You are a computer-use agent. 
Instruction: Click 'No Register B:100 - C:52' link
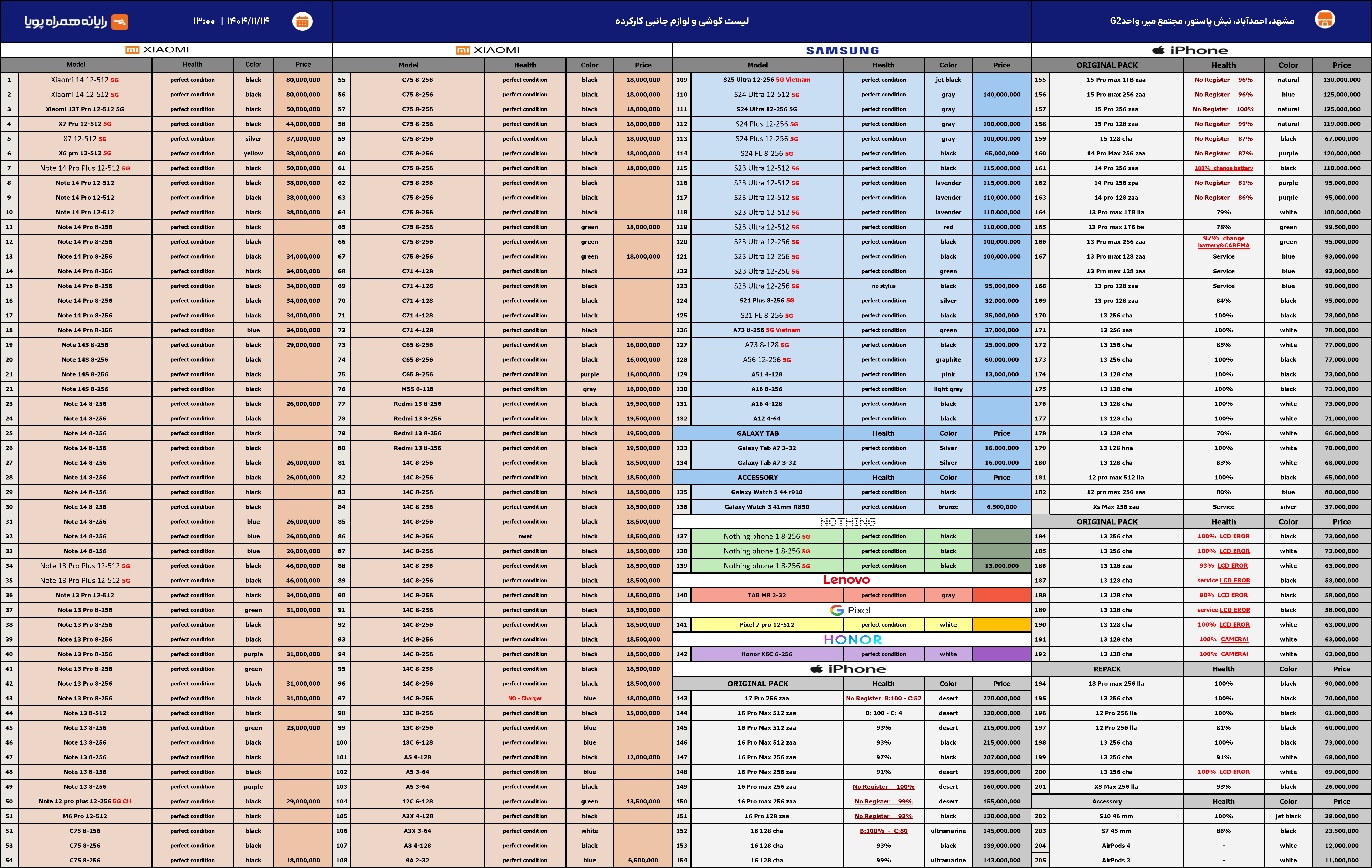883,698
